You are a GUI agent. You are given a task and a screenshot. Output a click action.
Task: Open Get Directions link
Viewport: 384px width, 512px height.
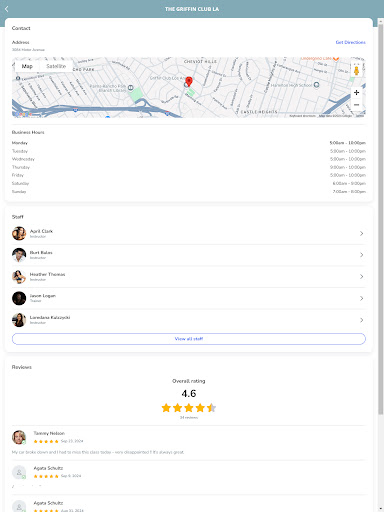pos(350,42)
